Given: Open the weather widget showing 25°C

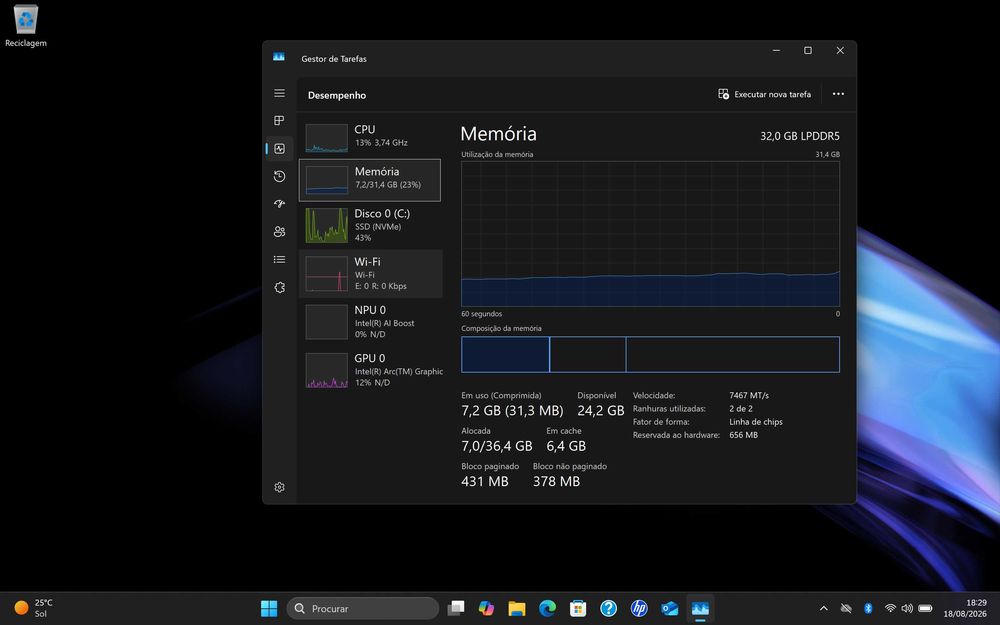Looking at the screenshot, I should pos(34,608).
